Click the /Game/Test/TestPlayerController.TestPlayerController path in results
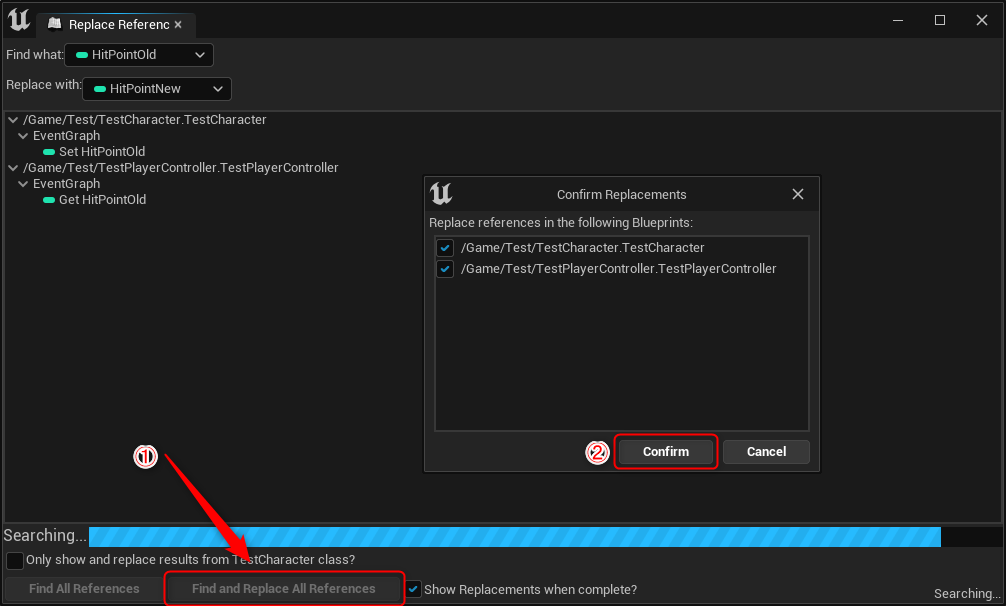This screenshot has width=1006, height=606. point(181,168)
